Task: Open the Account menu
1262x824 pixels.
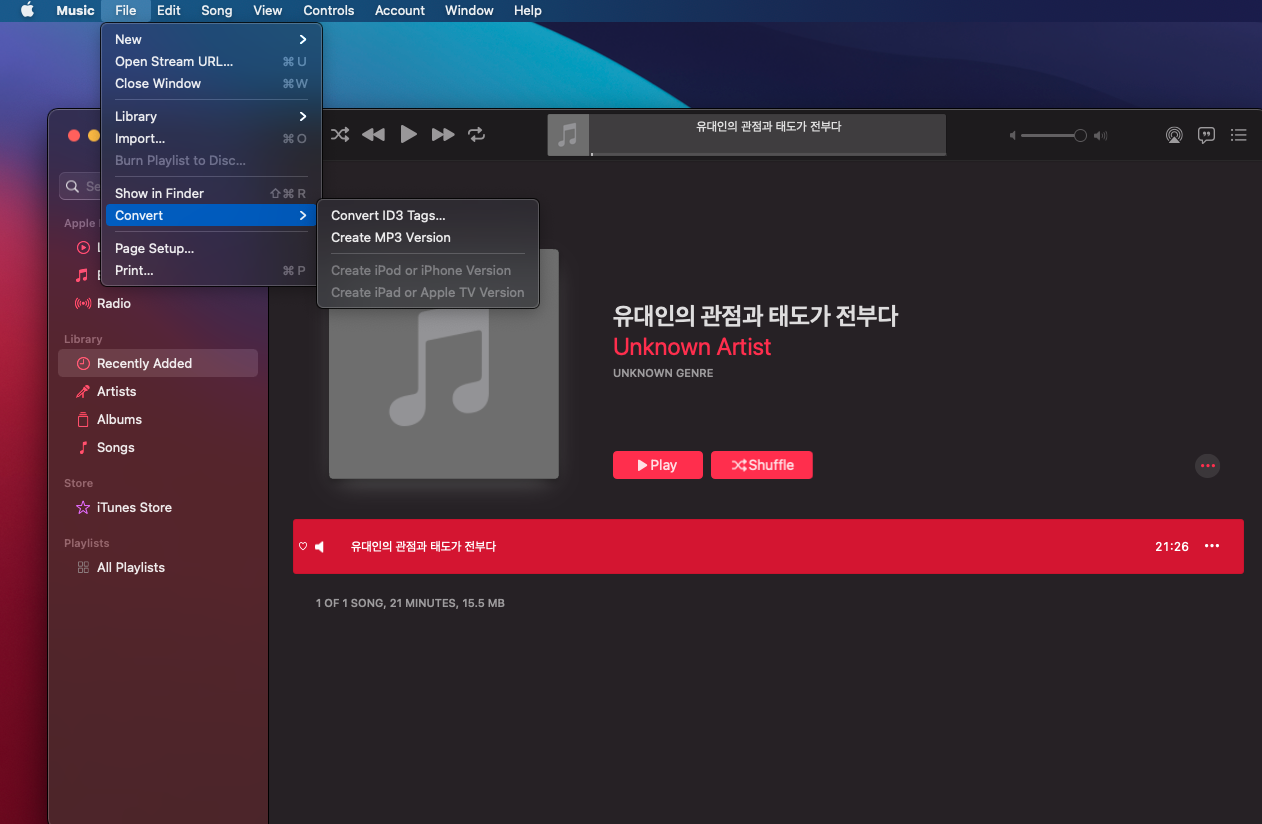Action: (x=400, y=10)
